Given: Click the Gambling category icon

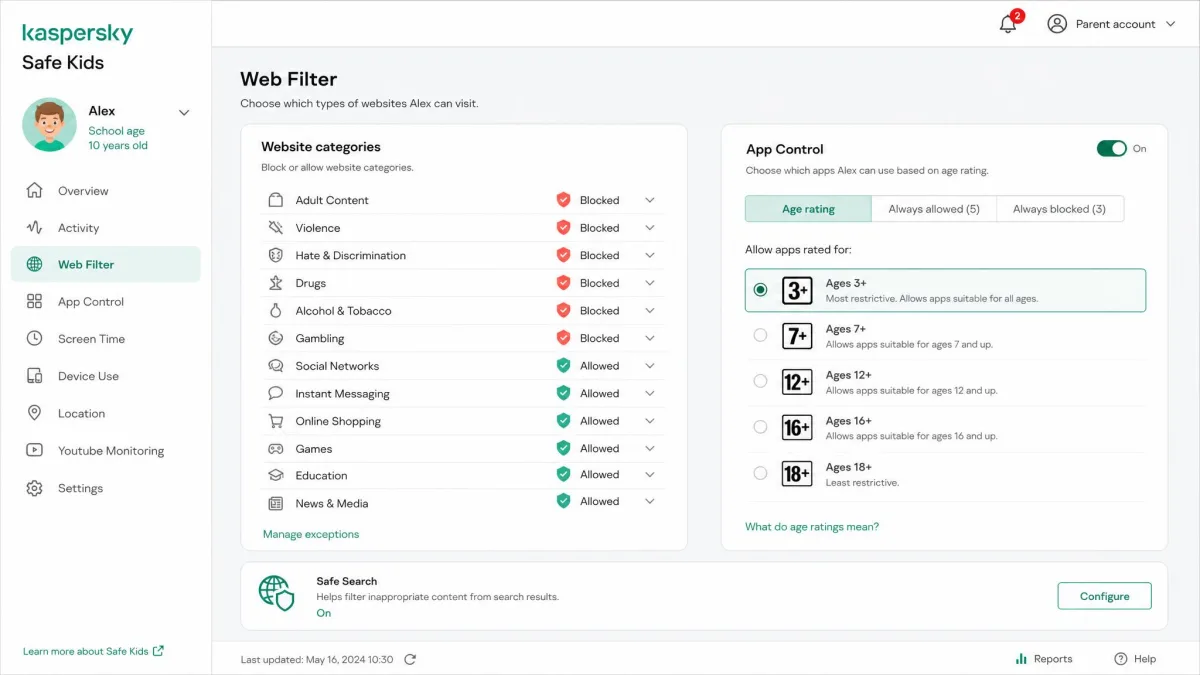Looking at the screenshot, I should 275,338.
